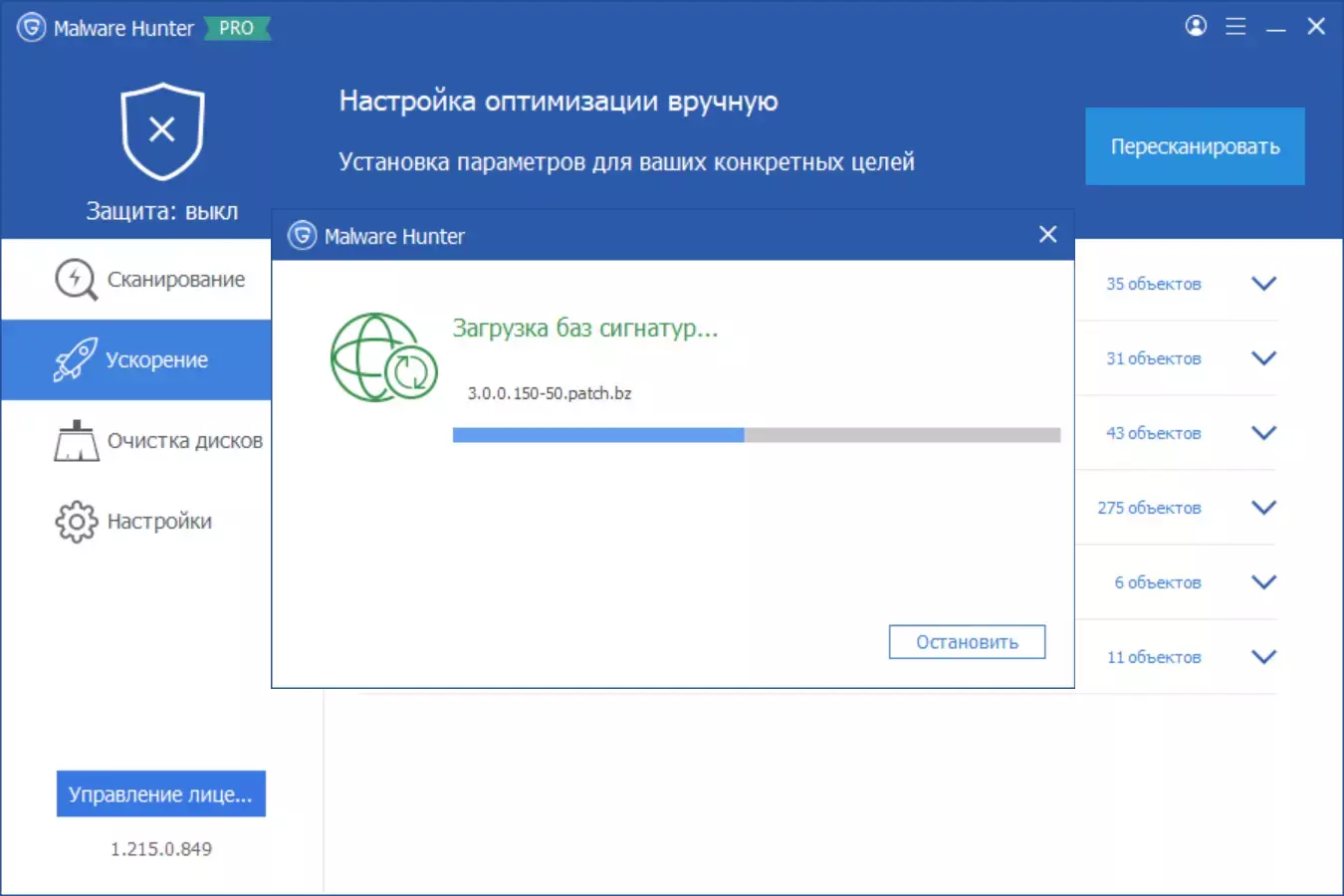The image size is (1344, 896).
Task: Click the Загрузка баз сигнатур... heading
Action: 585,328
